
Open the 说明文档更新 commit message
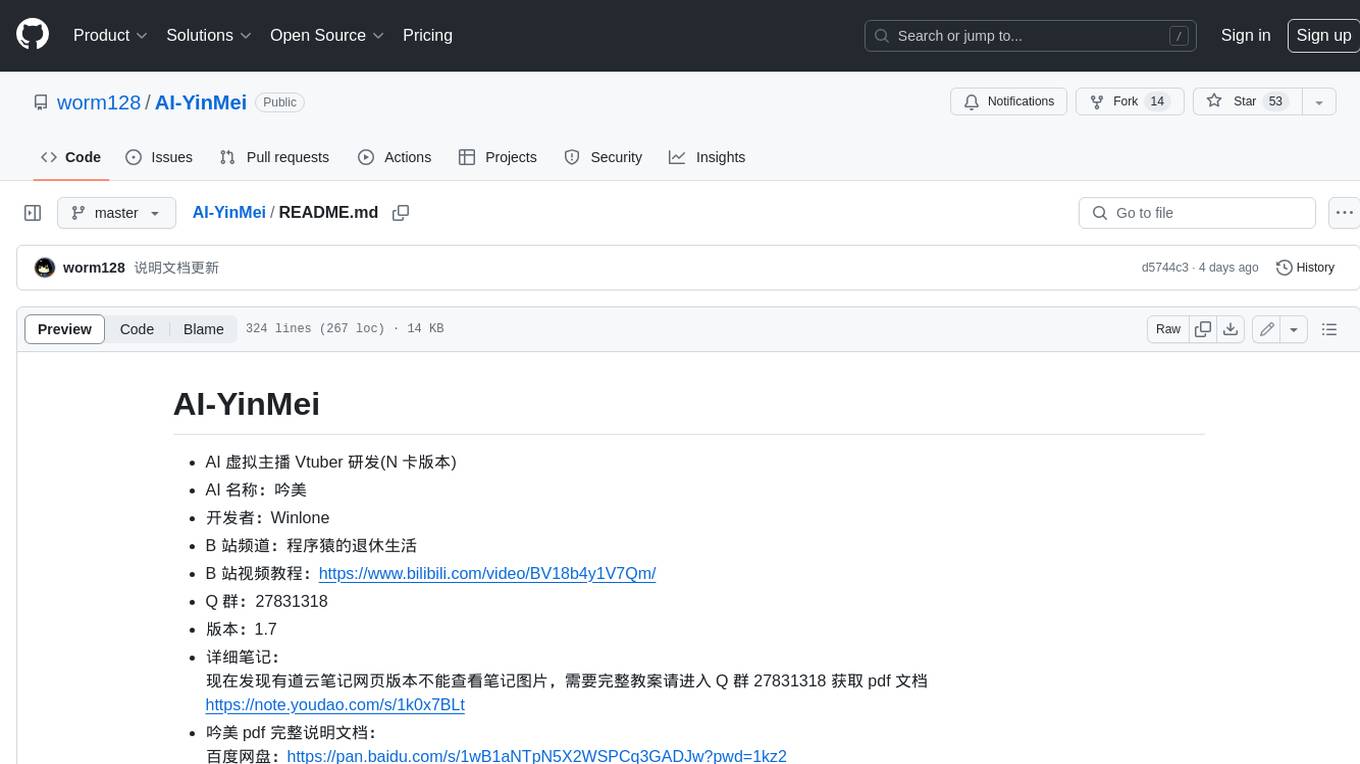[176, 268]
